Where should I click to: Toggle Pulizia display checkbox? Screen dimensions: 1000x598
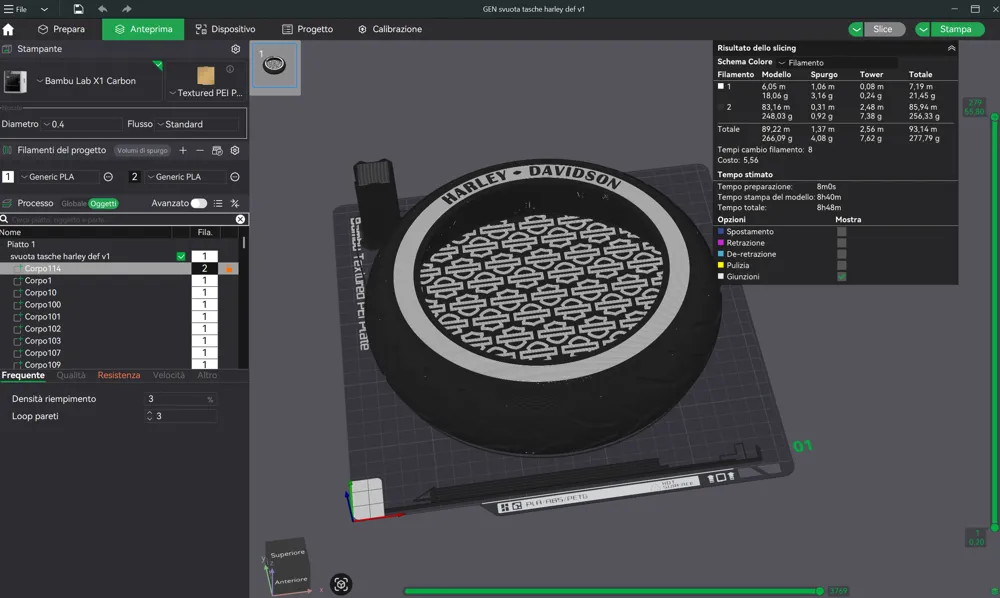tap(842, 265)
